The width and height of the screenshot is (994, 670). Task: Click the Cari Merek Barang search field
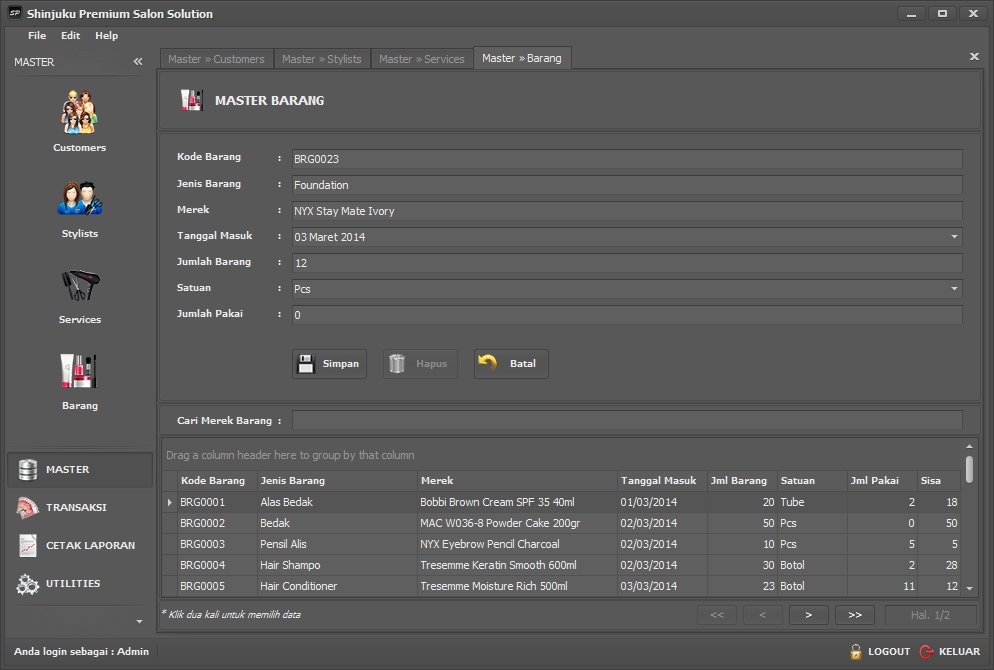[x=626, y=420]
